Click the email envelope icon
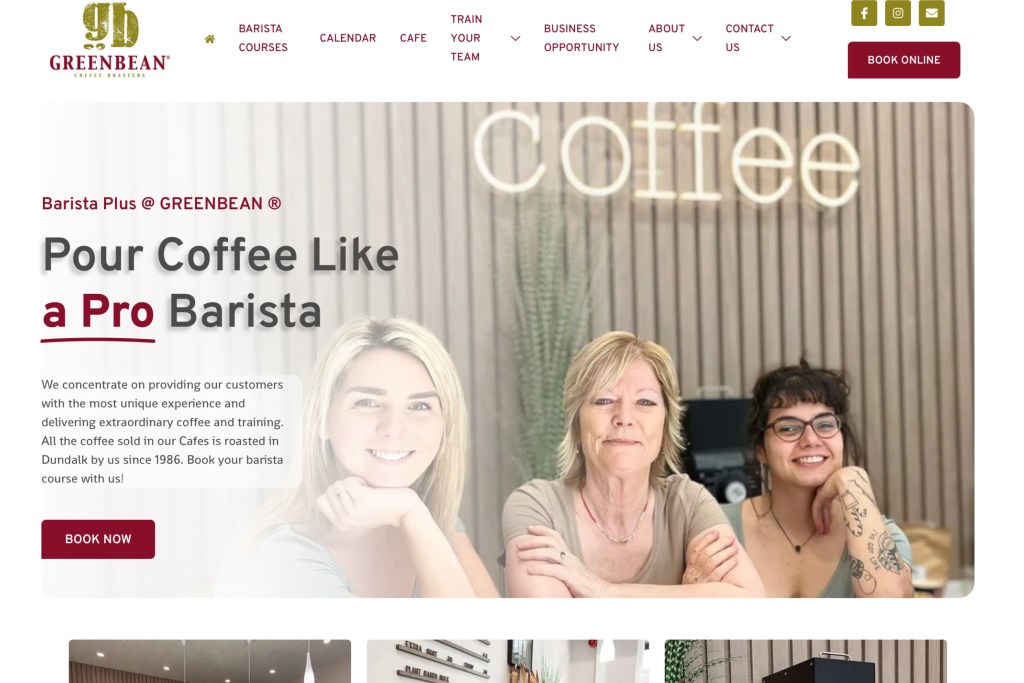1024x683 pixels. pos(932,13)
